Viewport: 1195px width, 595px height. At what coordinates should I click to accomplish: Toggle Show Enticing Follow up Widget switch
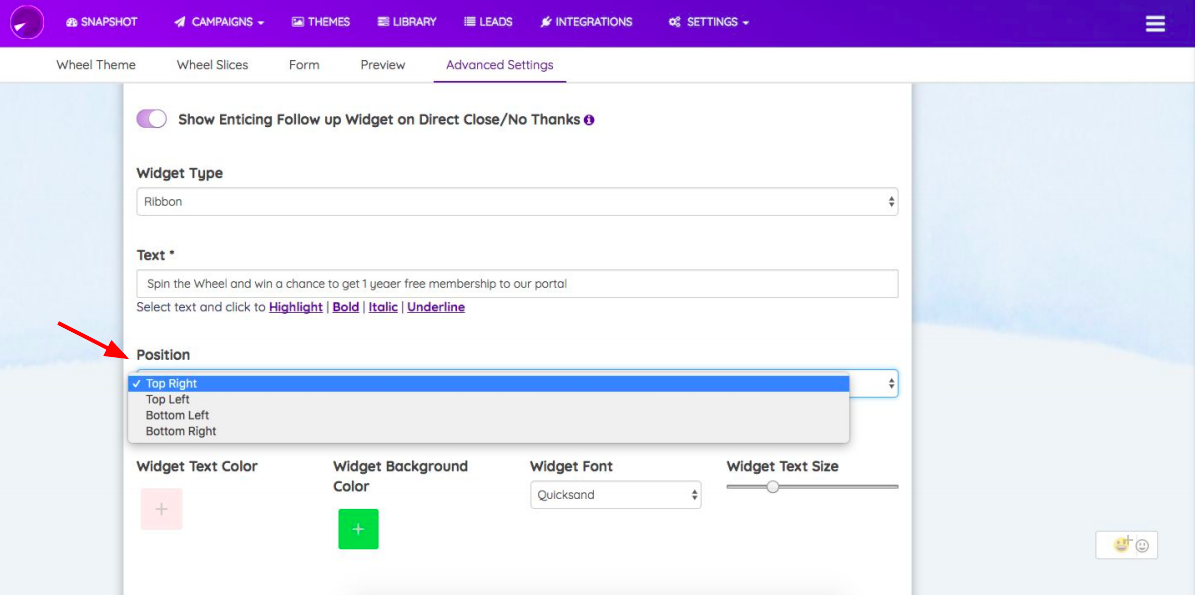[152, 119]
